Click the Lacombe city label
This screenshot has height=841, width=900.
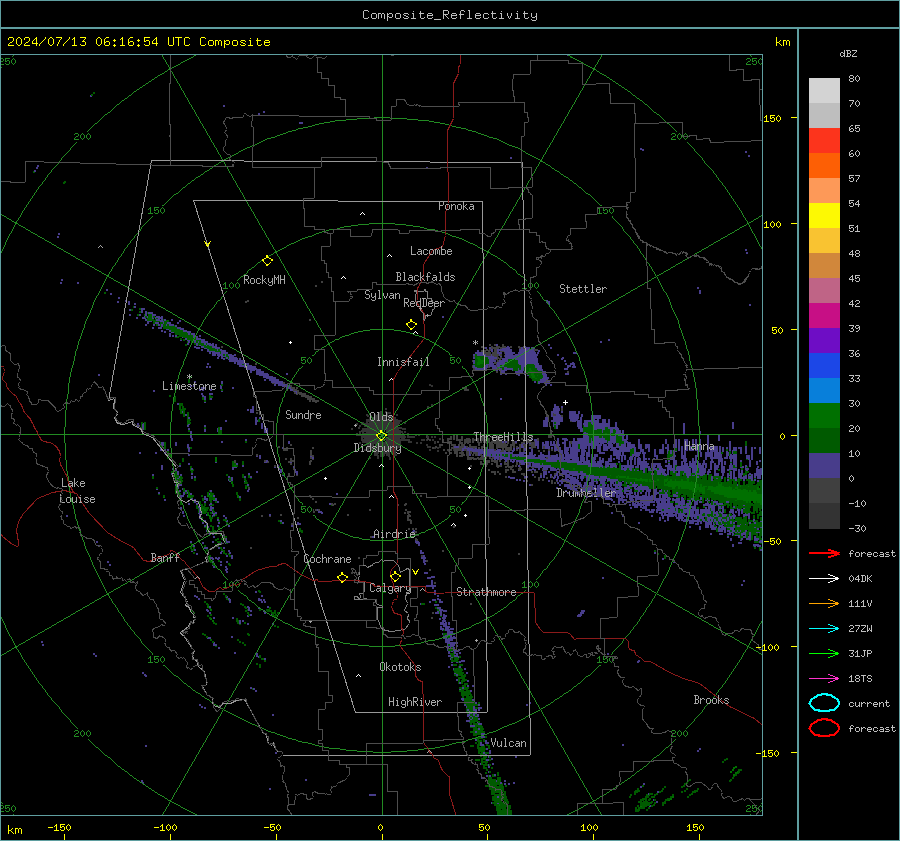click(x=431, y=251)
